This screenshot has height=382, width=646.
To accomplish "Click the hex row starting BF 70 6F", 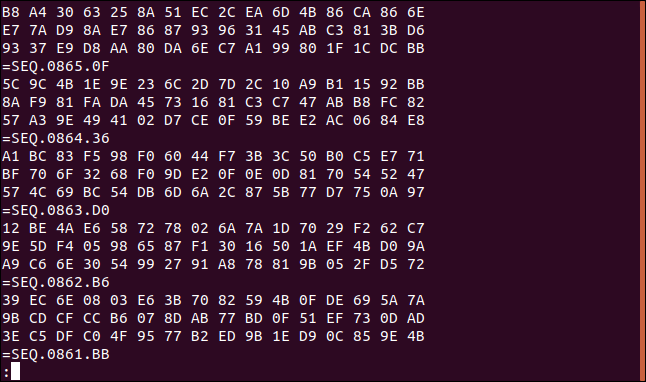I will pos(213,174).
